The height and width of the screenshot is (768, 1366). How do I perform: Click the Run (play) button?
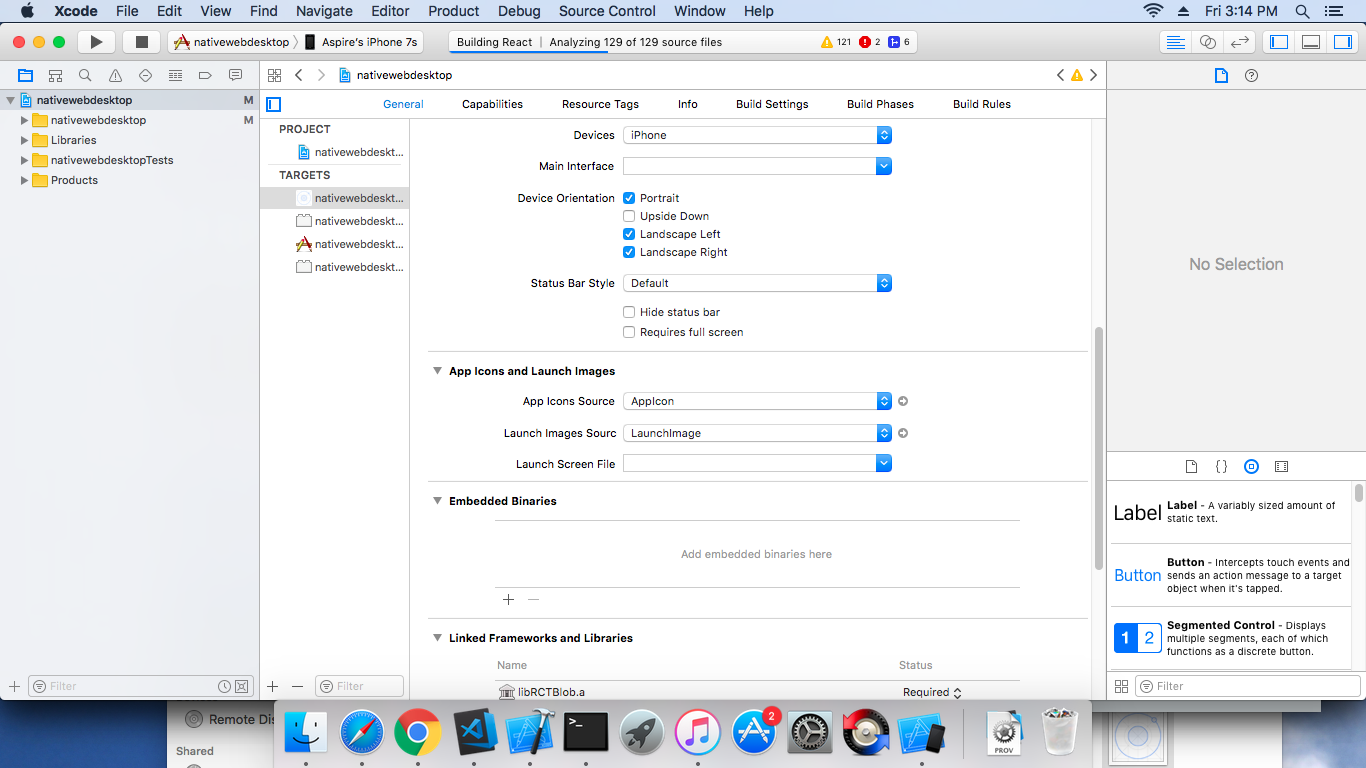pyautogui.click(x=96, y=42)
